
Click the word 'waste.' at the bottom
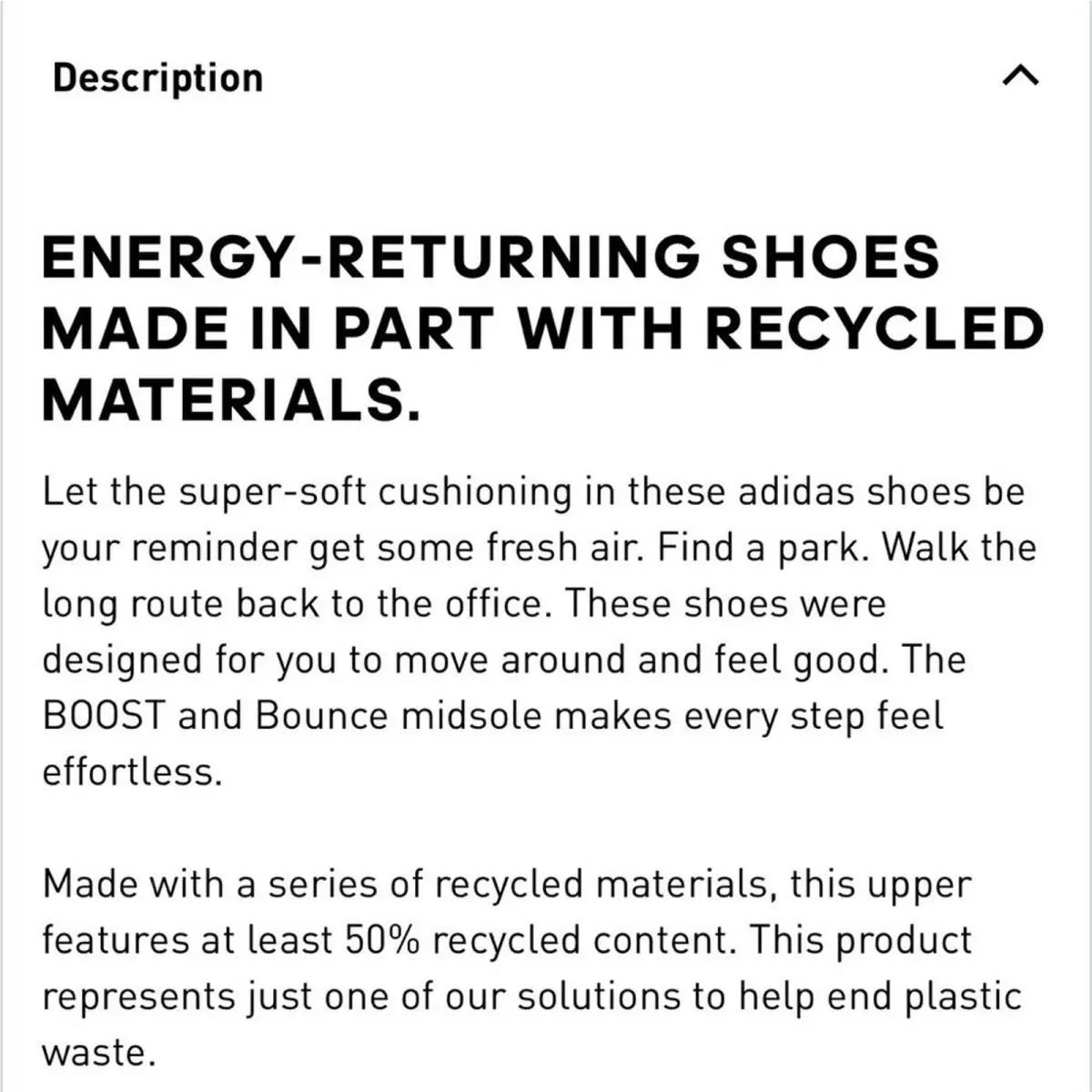(99, 1053)
